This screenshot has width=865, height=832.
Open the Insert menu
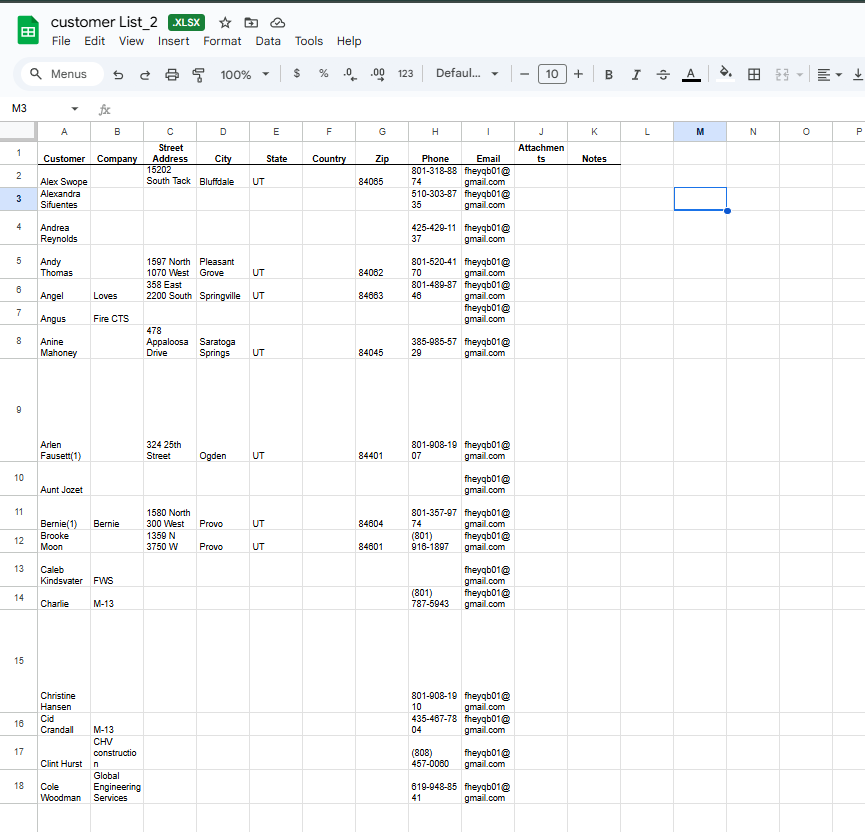click(173, 41)
